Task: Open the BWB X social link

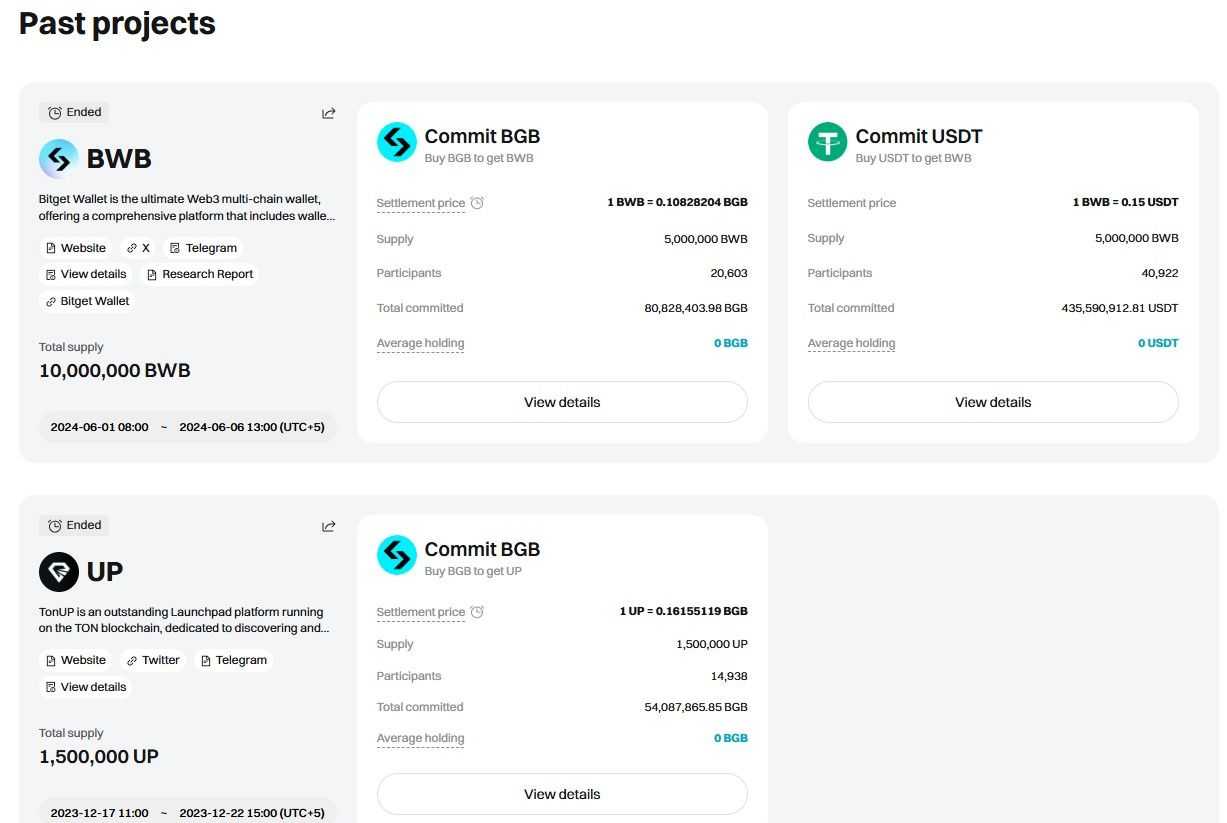Action: [138, 248]
